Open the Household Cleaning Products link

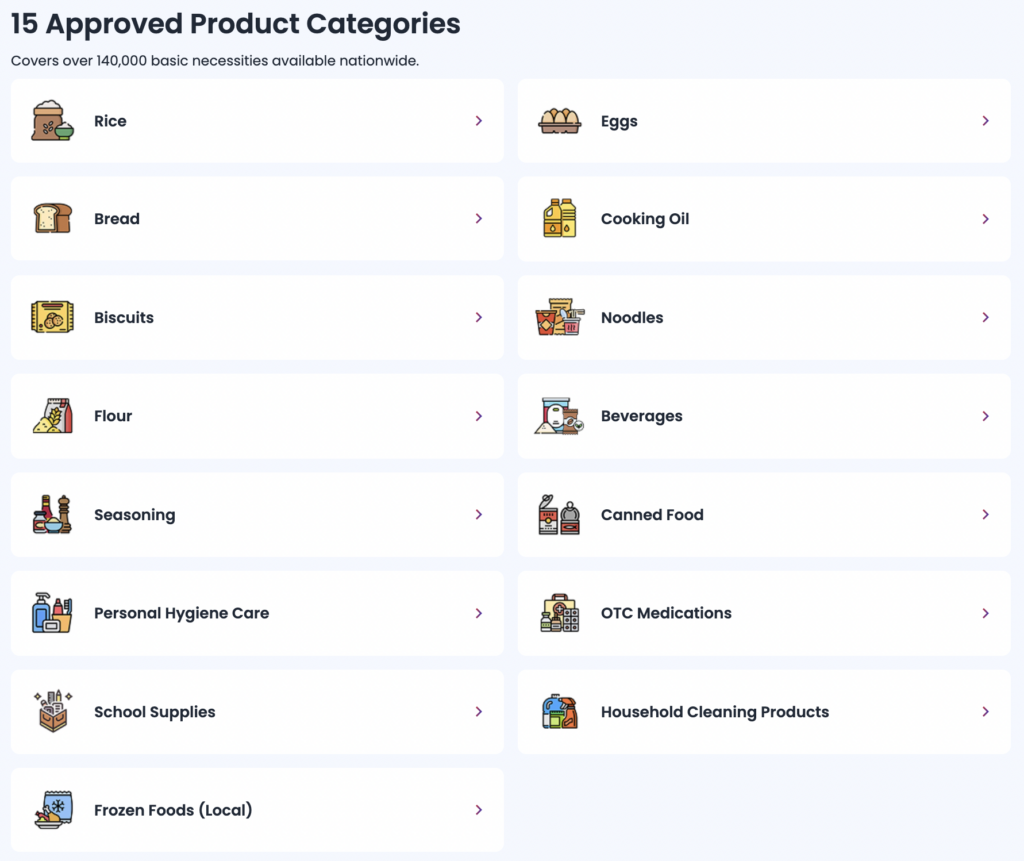(714, 712)
